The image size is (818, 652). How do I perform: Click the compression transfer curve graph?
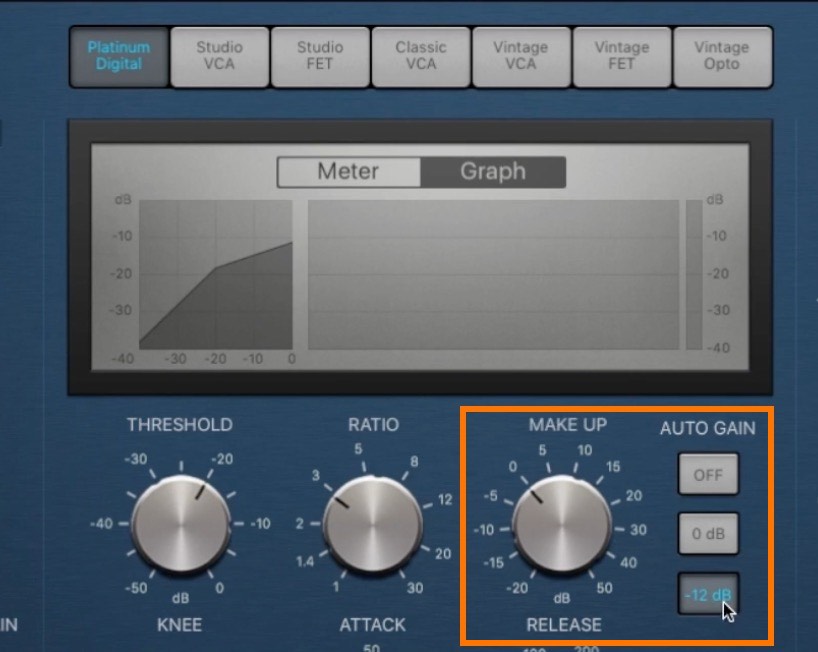click(215, 273)
